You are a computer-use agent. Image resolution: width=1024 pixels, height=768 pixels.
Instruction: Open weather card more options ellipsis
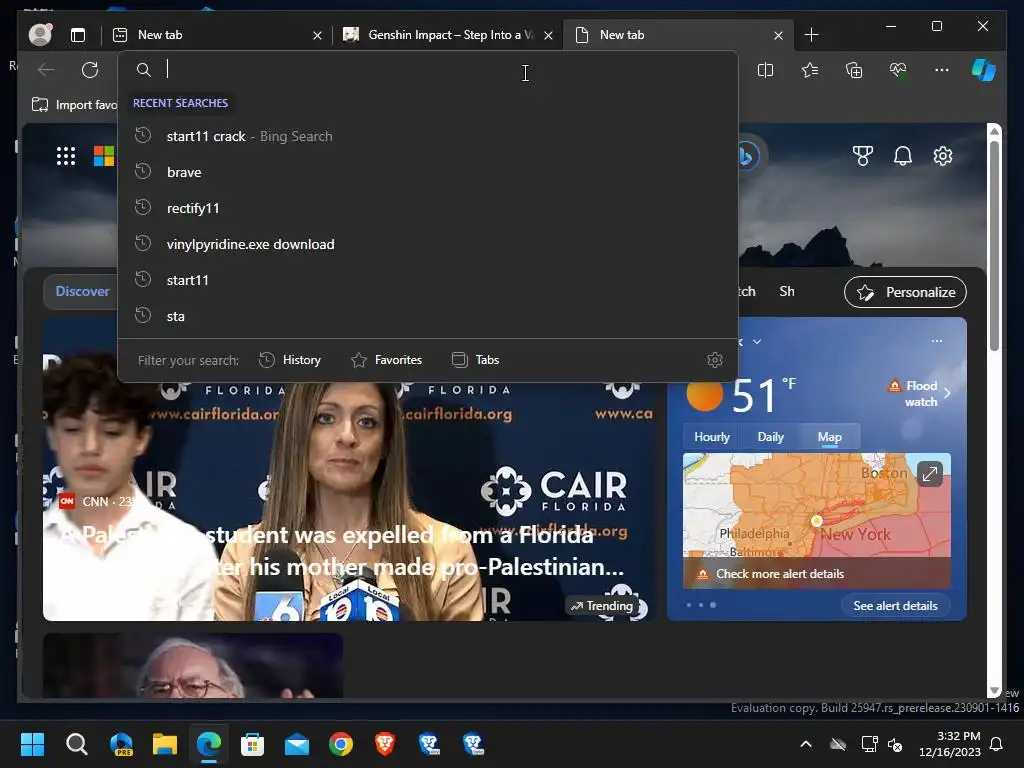[x=936, y=341]
